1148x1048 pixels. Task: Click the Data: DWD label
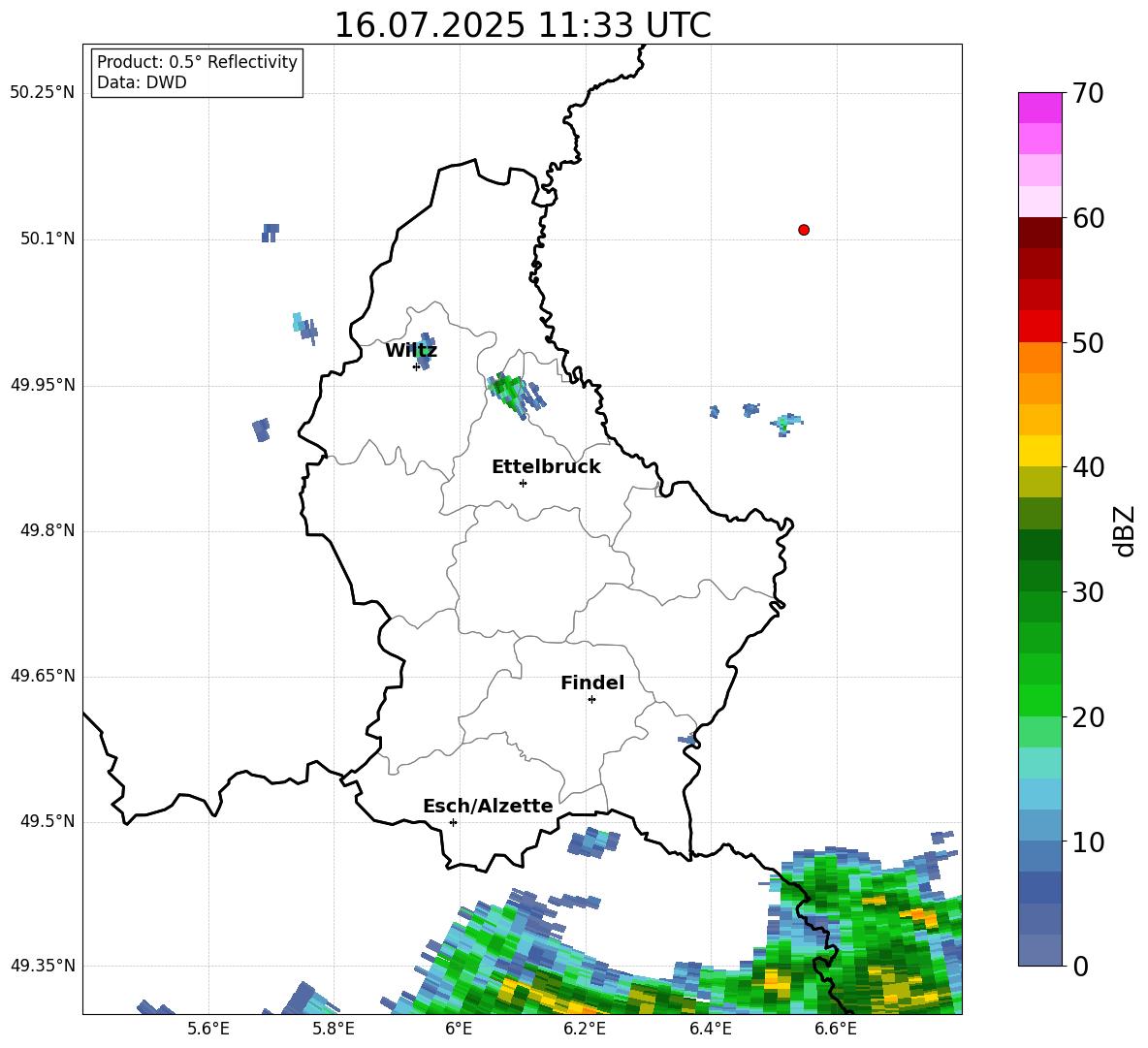coord(142,82)
